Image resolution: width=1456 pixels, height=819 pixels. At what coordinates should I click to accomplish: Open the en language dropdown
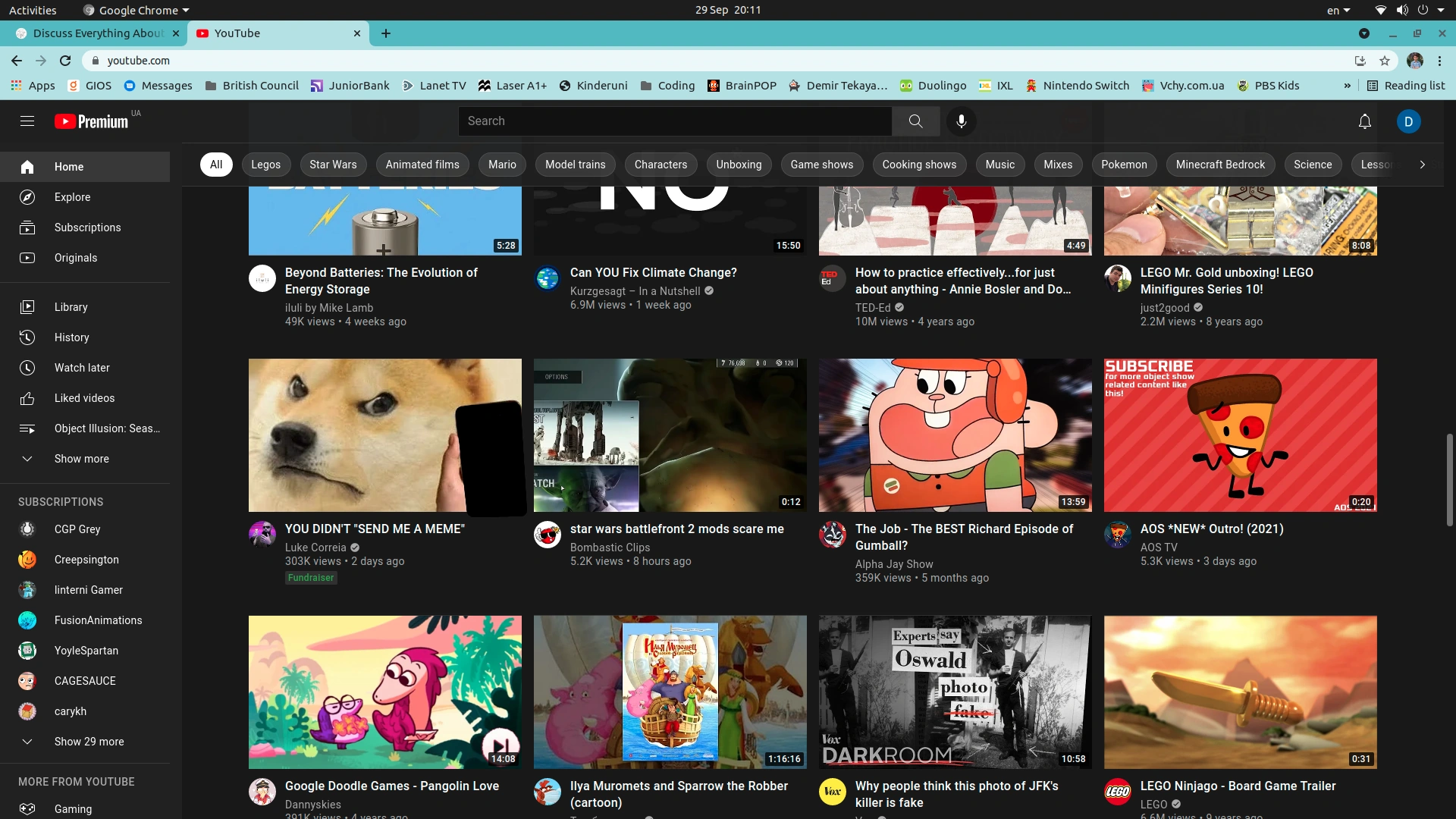[x=1338, y=11]
